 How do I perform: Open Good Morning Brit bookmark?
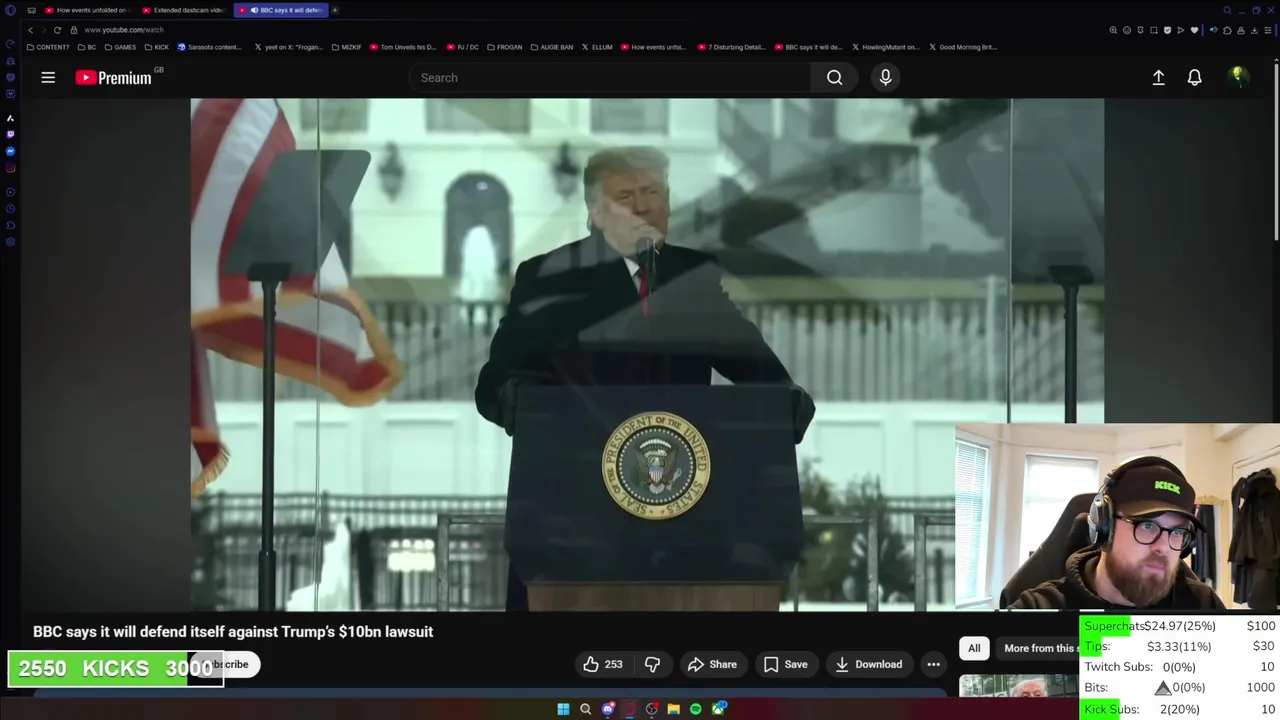coord(963,47)
